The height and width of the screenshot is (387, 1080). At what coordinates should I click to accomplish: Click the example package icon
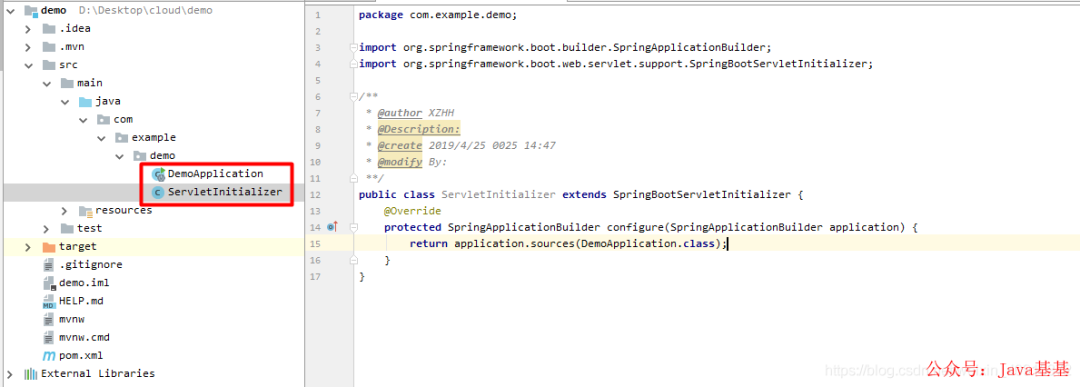pos(121,138)
